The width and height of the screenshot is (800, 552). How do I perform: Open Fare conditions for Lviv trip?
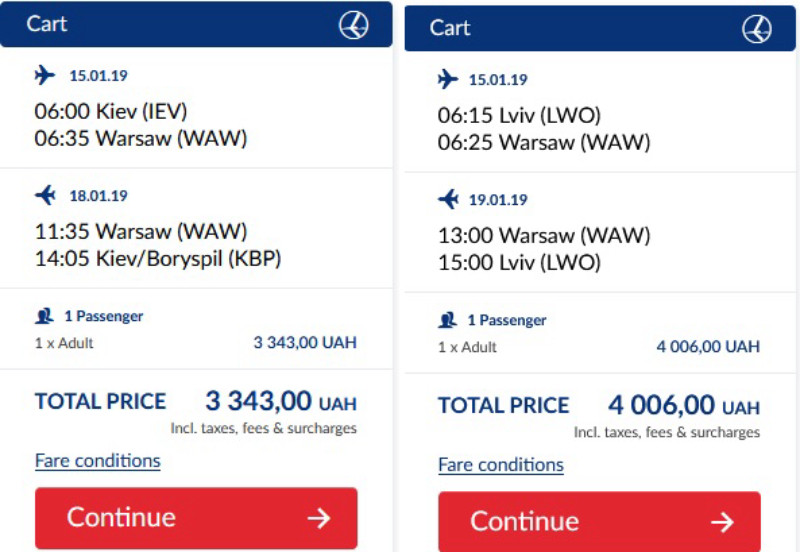(x=501, y=465)
